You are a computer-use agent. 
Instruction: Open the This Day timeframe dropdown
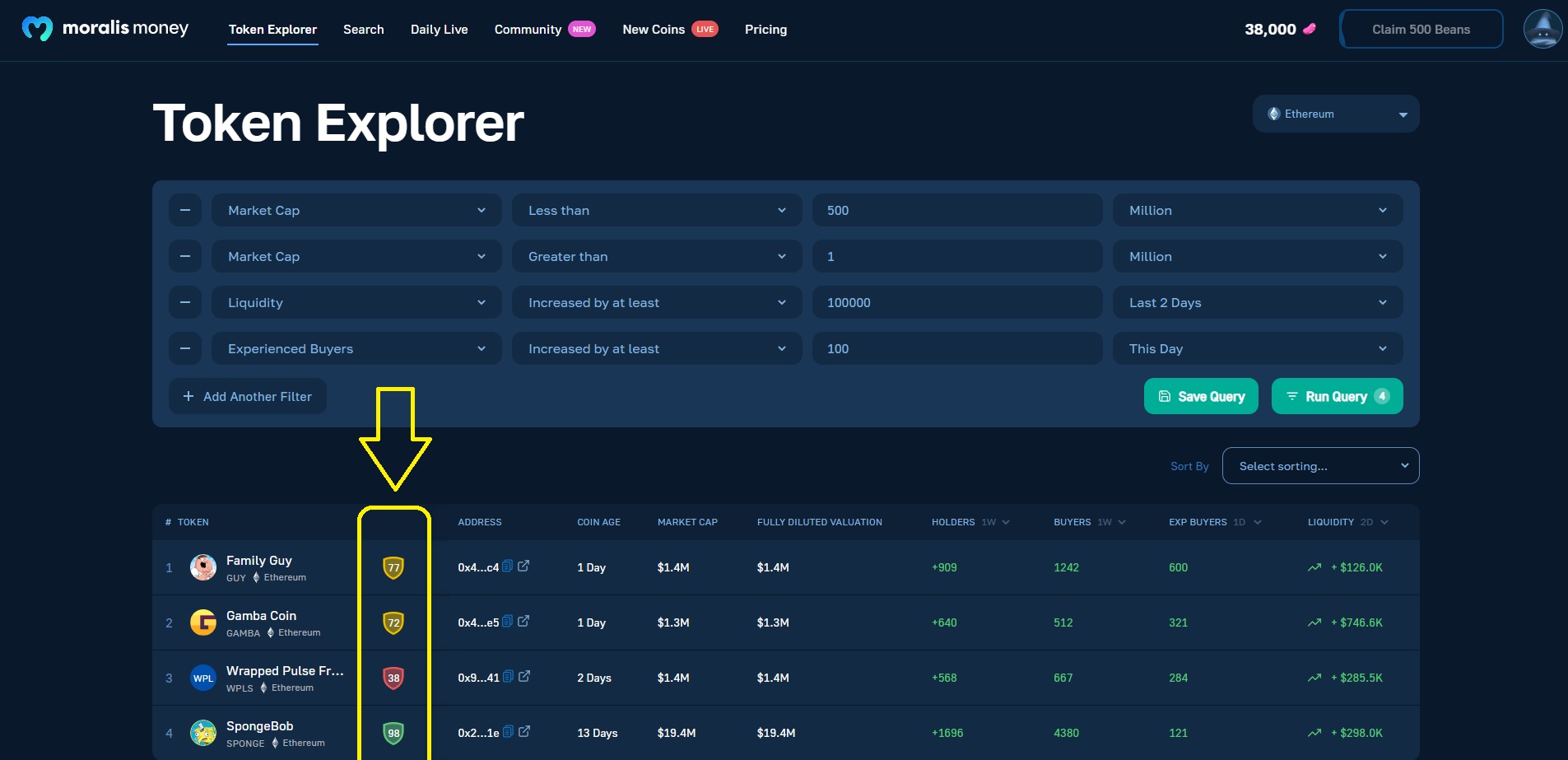click(x=1258, y=348)
